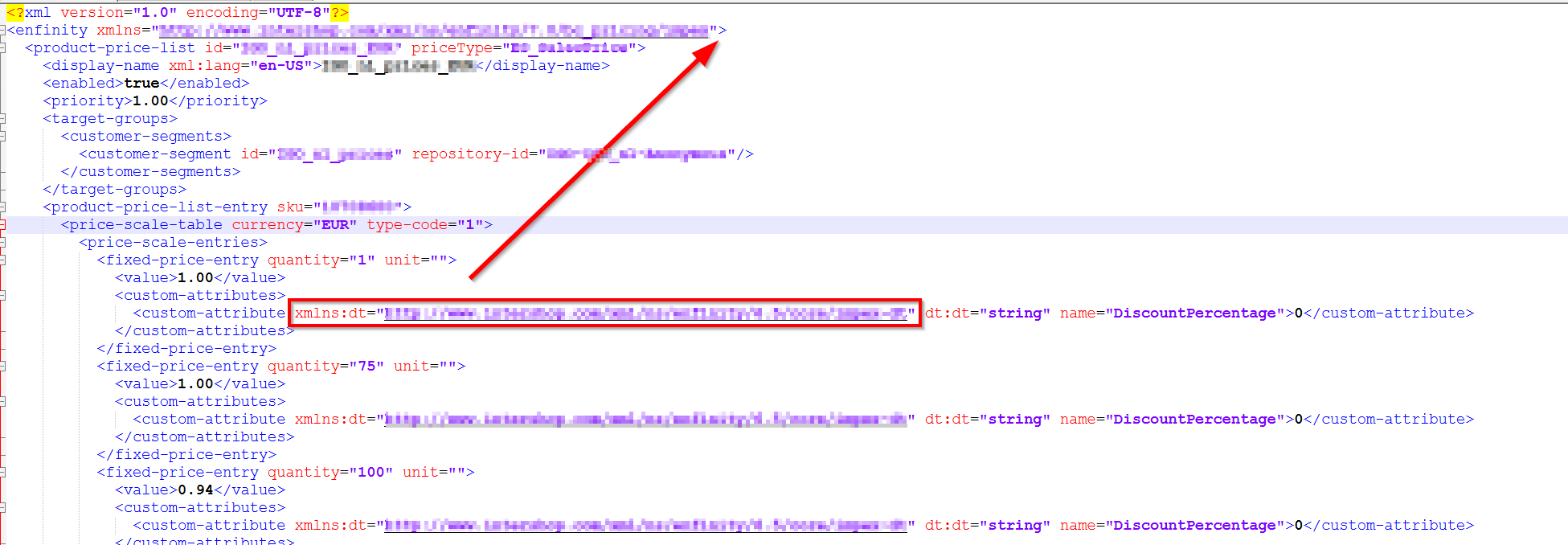The image size is (1568, 545).
Task: Click the opening <target-groups> tag
Action: [110, 119]
